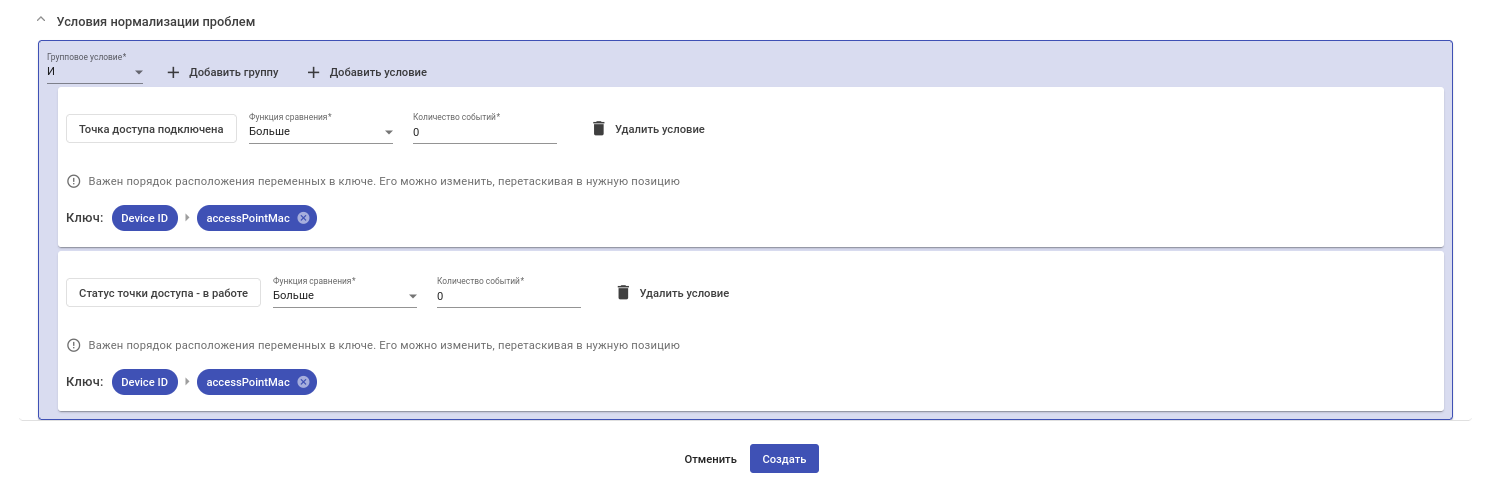Click the 'Device ID' chip in second key
Screen dimensions: 1490x479
(x=144, y=382)
